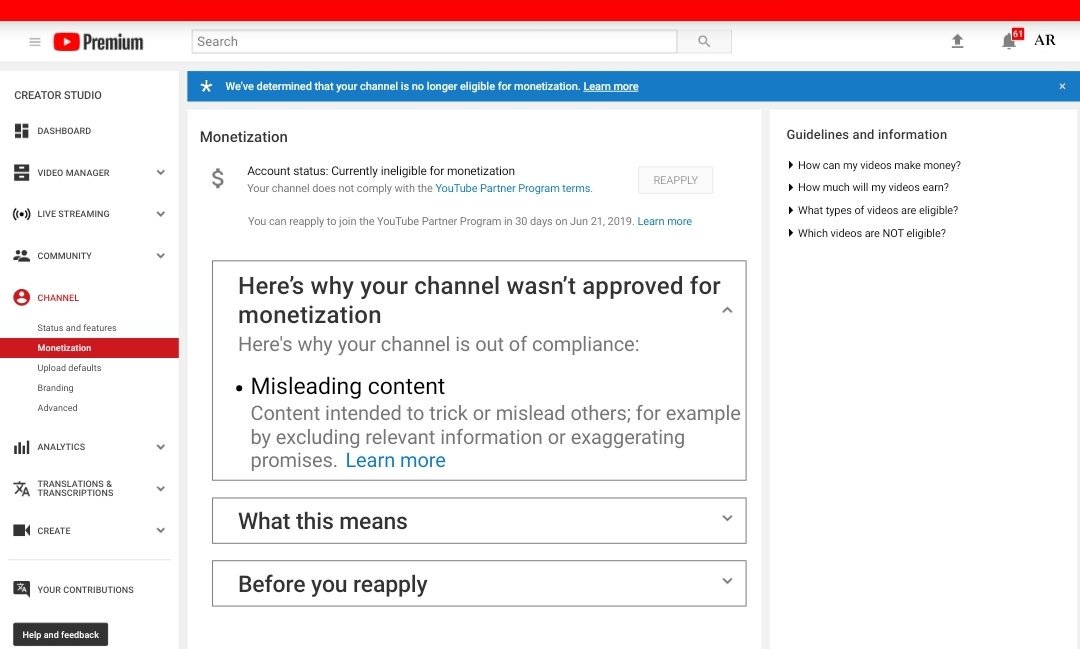Expand How can my videos make money
1080x649 pixels.
pyautogui.click(x=874, y=165)
